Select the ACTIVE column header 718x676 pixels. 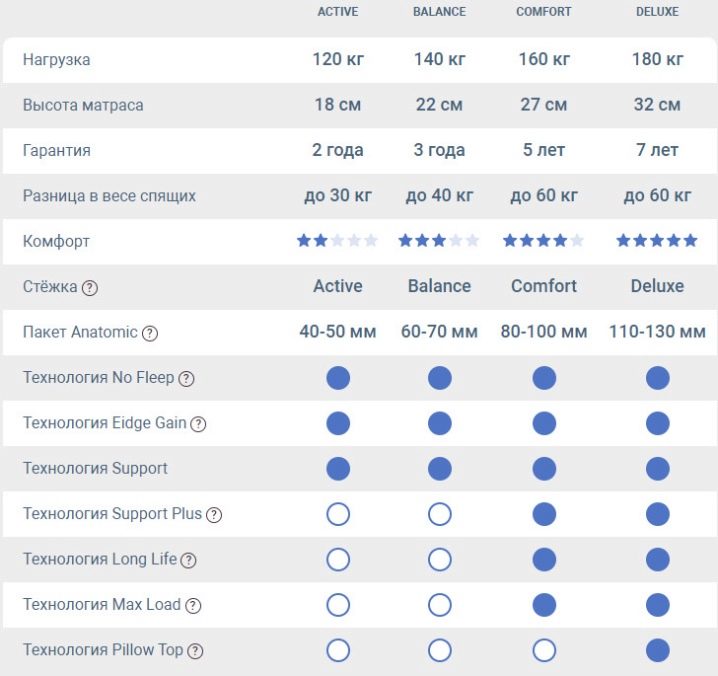pos(338,12)
